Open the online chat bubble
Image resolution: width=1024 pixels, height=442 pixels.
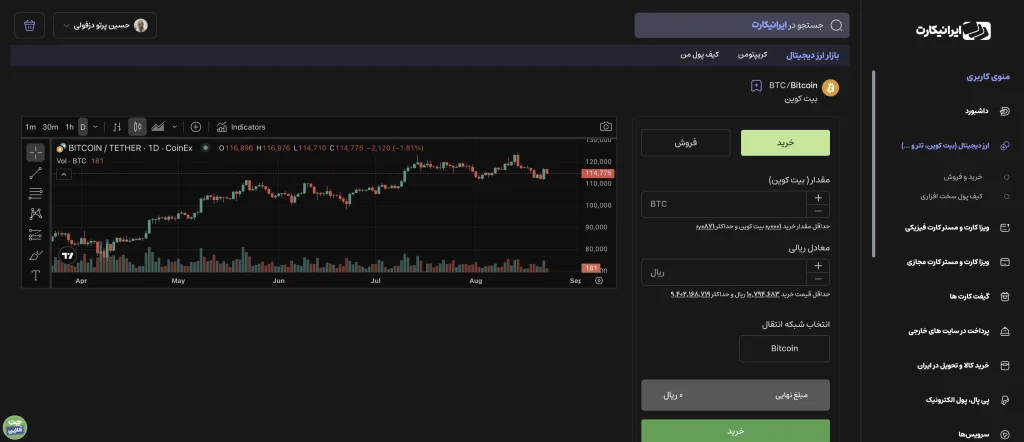[15, 426]
